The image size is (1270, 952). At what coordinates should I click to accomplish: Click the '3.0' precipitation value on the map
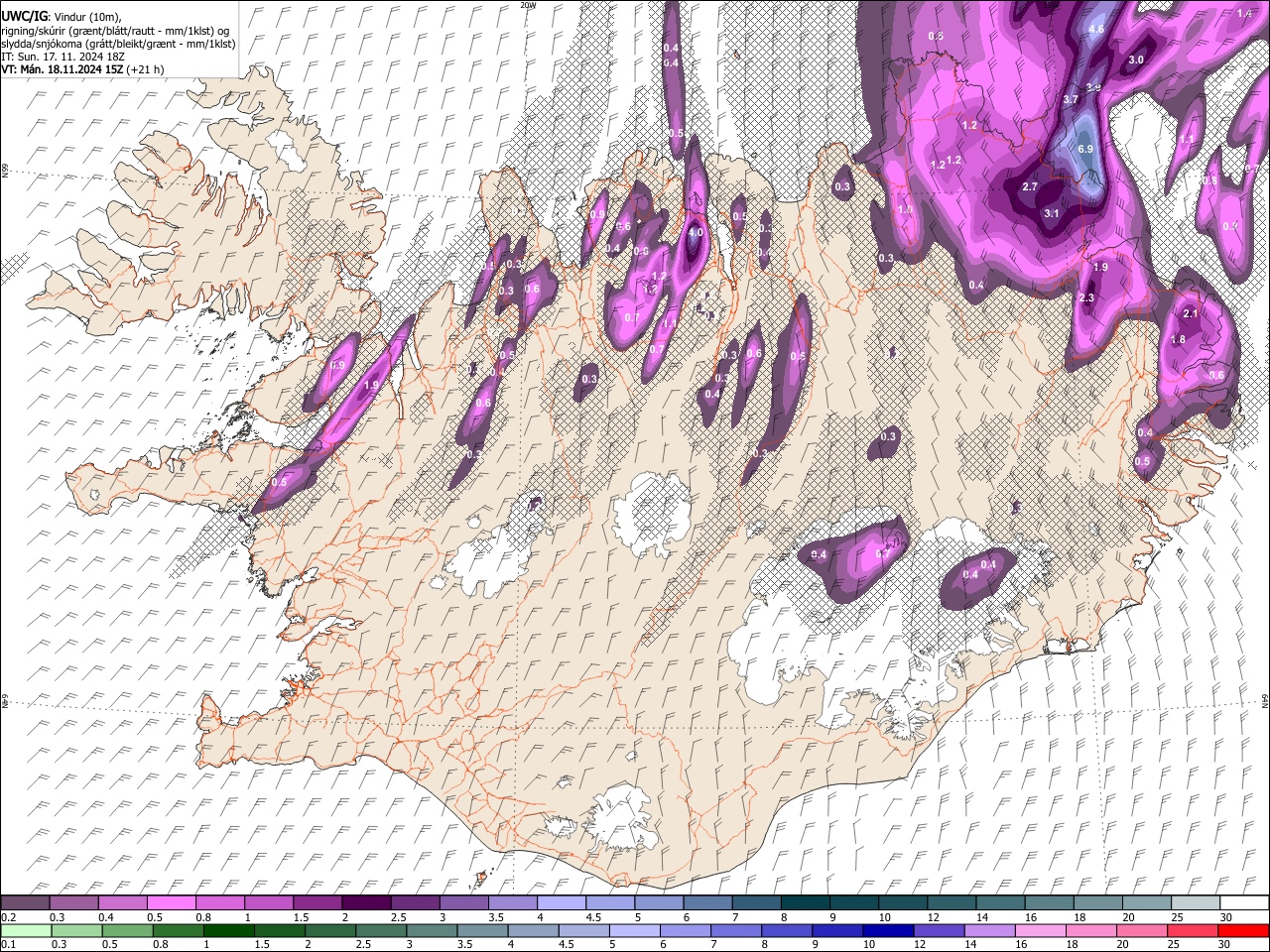(1137, 59)
